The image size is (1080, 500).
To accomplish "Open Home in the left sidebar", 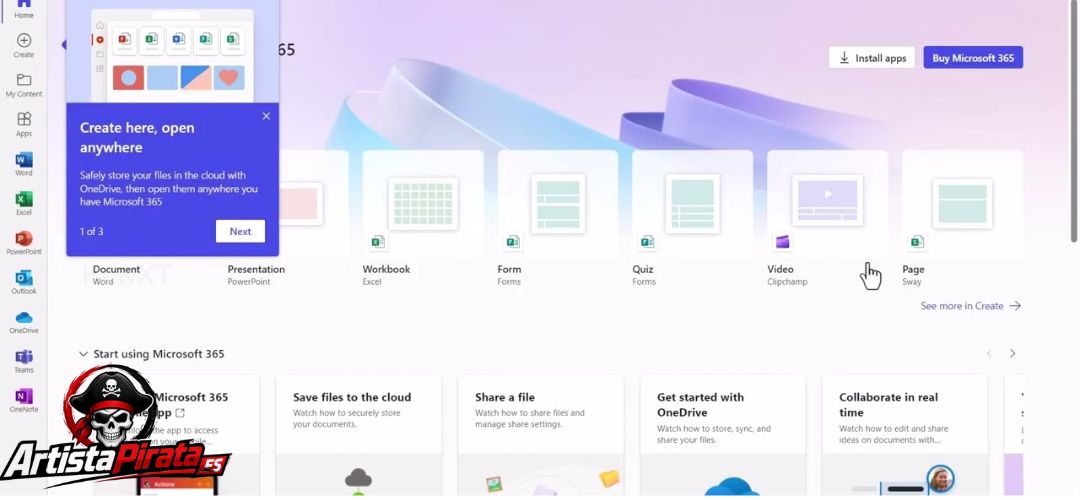I will (23, 9).
